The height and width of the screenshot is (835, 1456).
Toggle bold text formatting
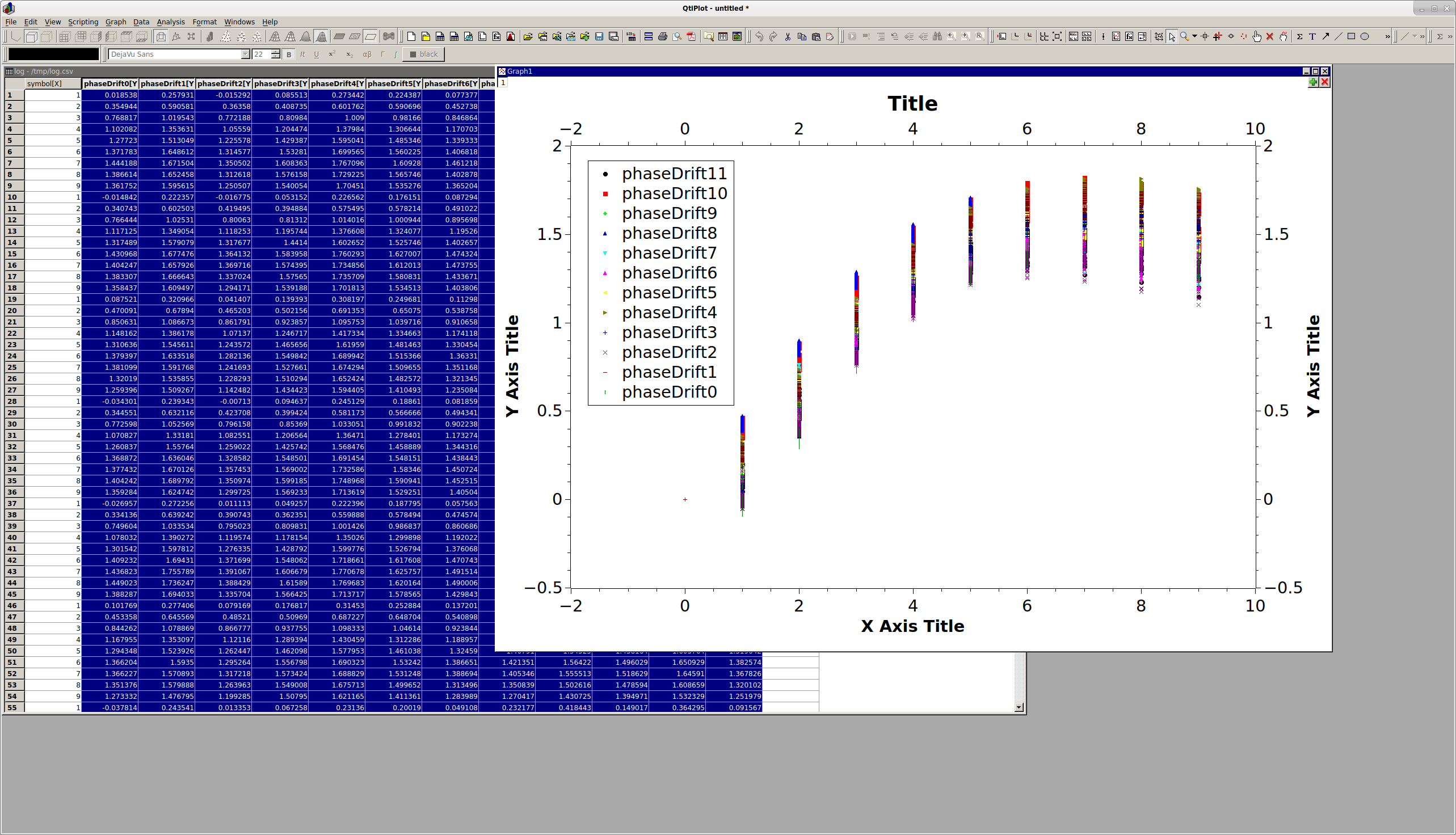(x=289, y=54)
